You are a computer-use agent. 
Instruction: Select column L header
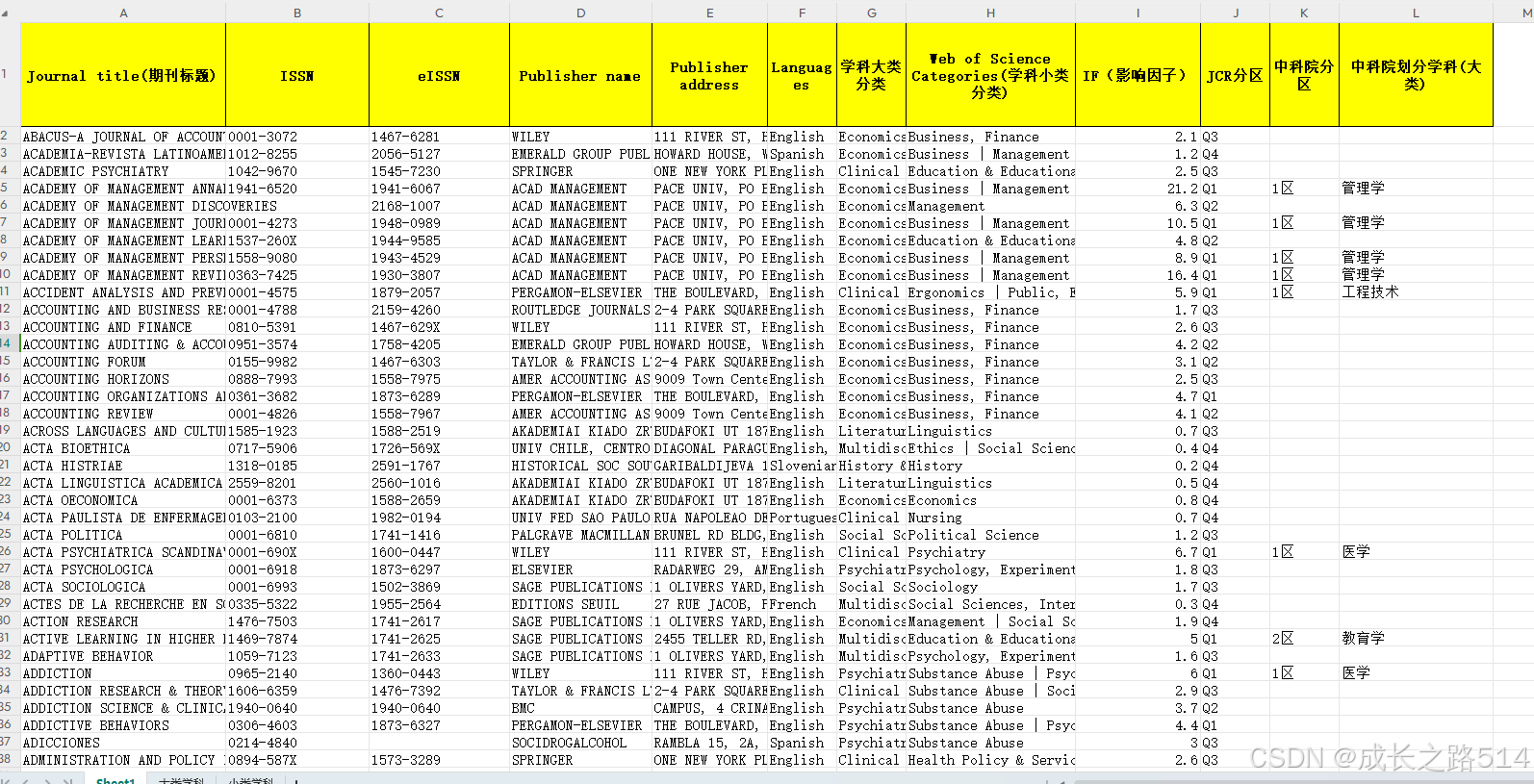pos(1416,13)
